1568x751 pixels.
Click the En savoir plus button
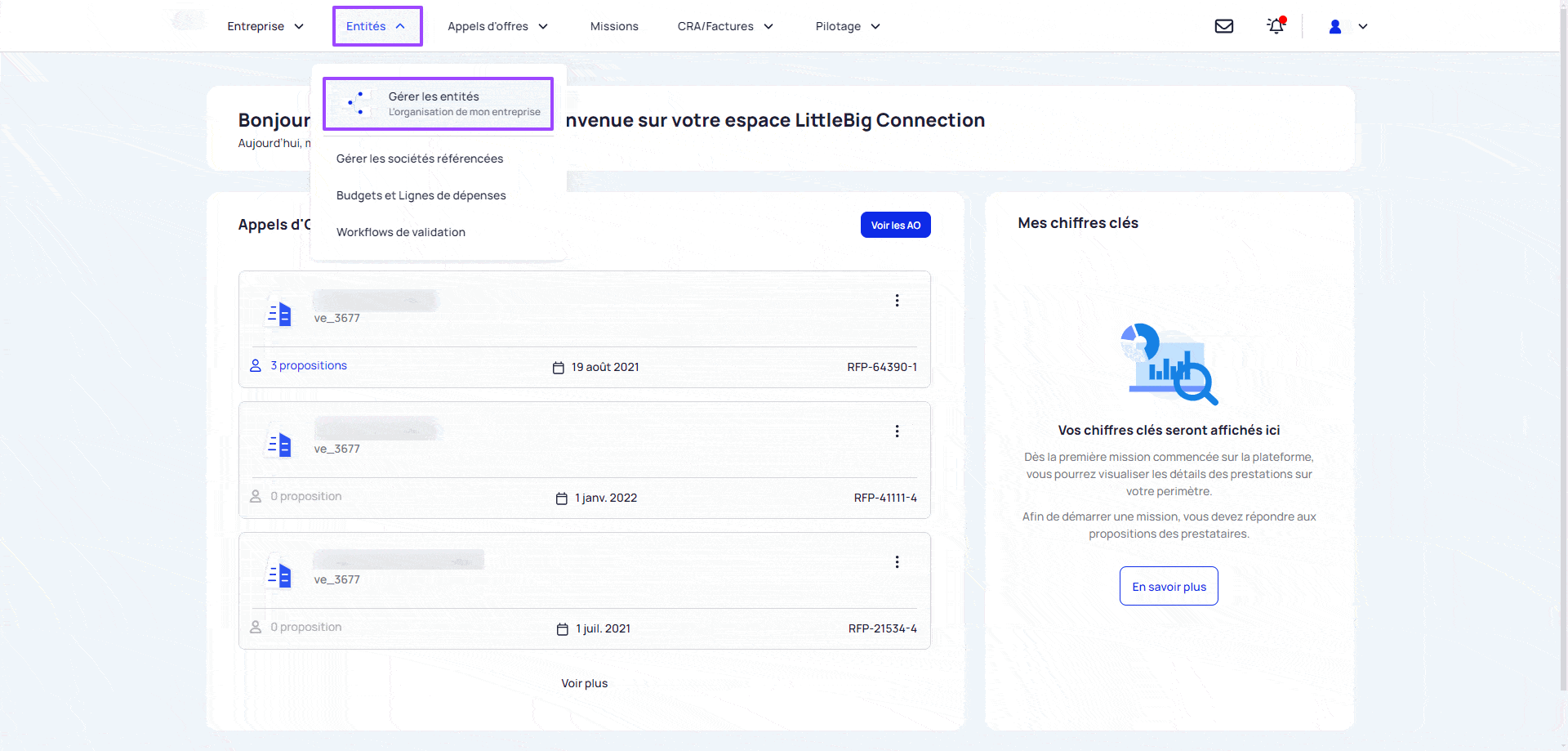(x=1168, y=586)
